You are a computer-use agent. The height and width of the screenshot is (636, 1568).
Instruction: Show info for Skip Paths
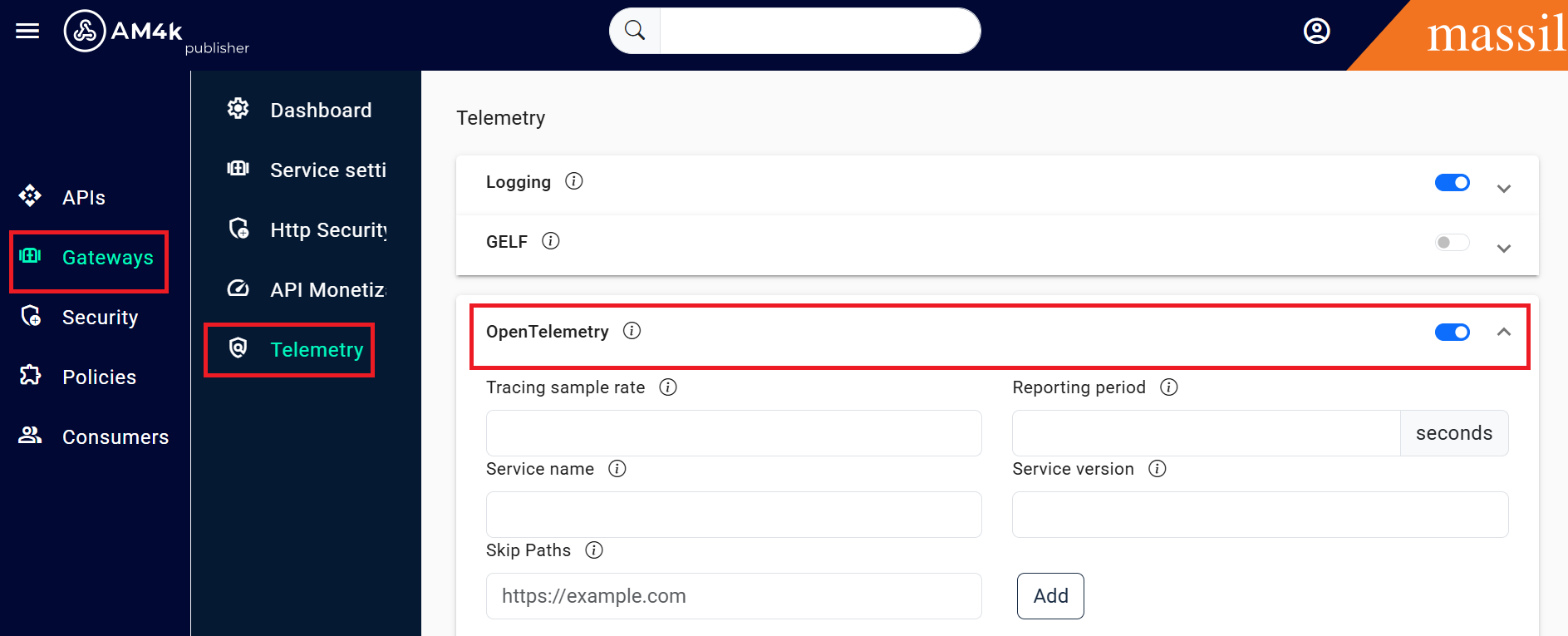pyautogui.click(x=594, y=550)
